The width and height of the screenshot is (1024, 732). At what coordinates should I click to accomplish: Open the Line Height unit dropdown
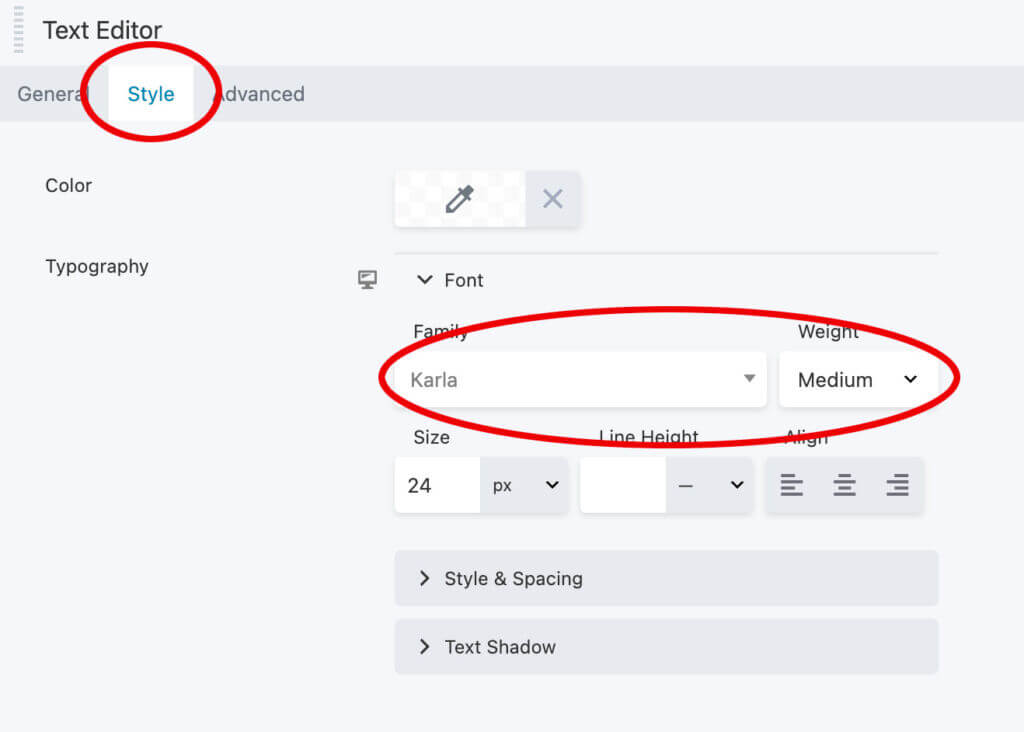pyautogui.click(x=710, y=485)
